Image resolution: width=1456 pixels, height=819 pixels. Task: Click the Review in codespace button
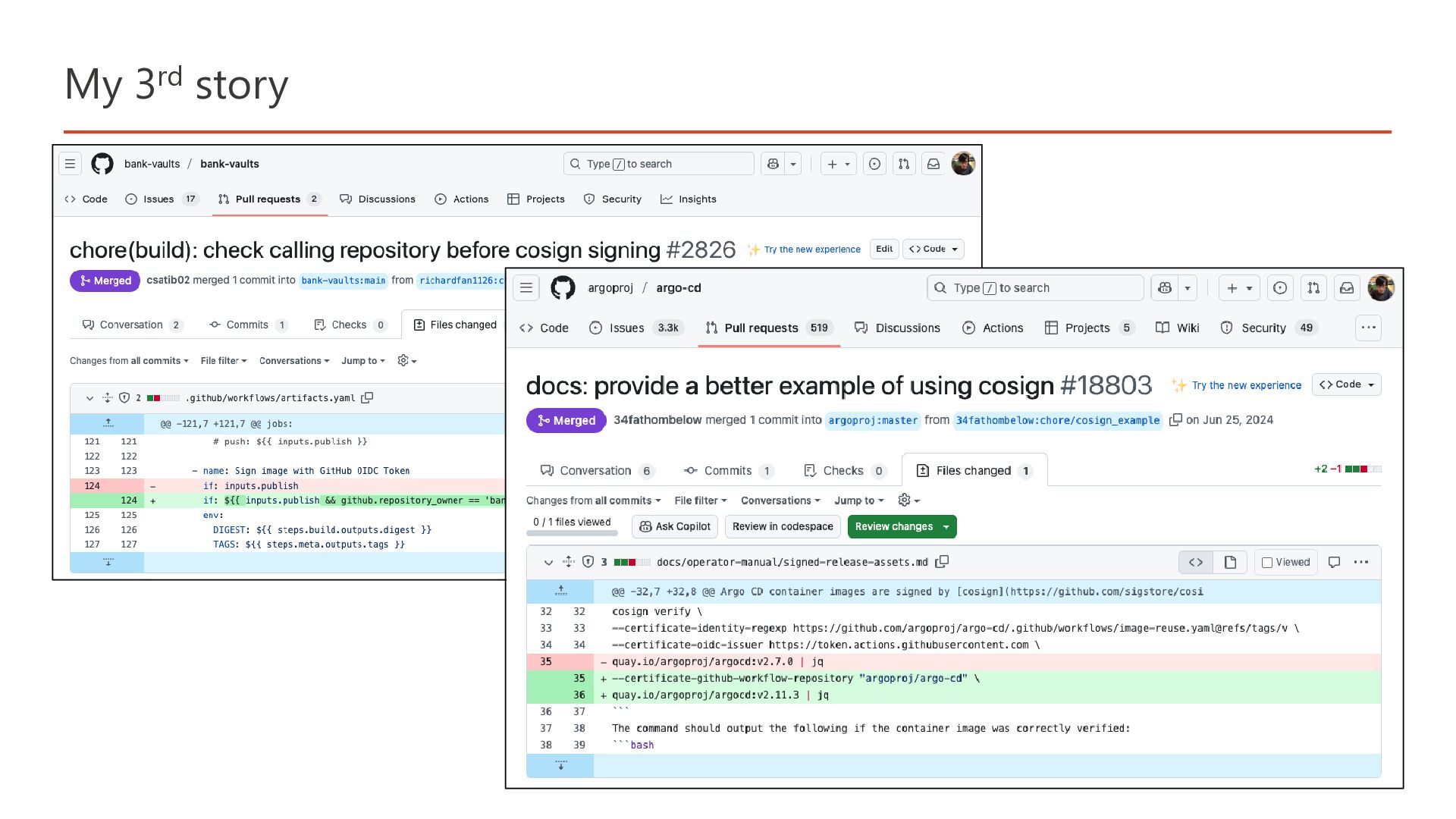[x=782, y=526]
